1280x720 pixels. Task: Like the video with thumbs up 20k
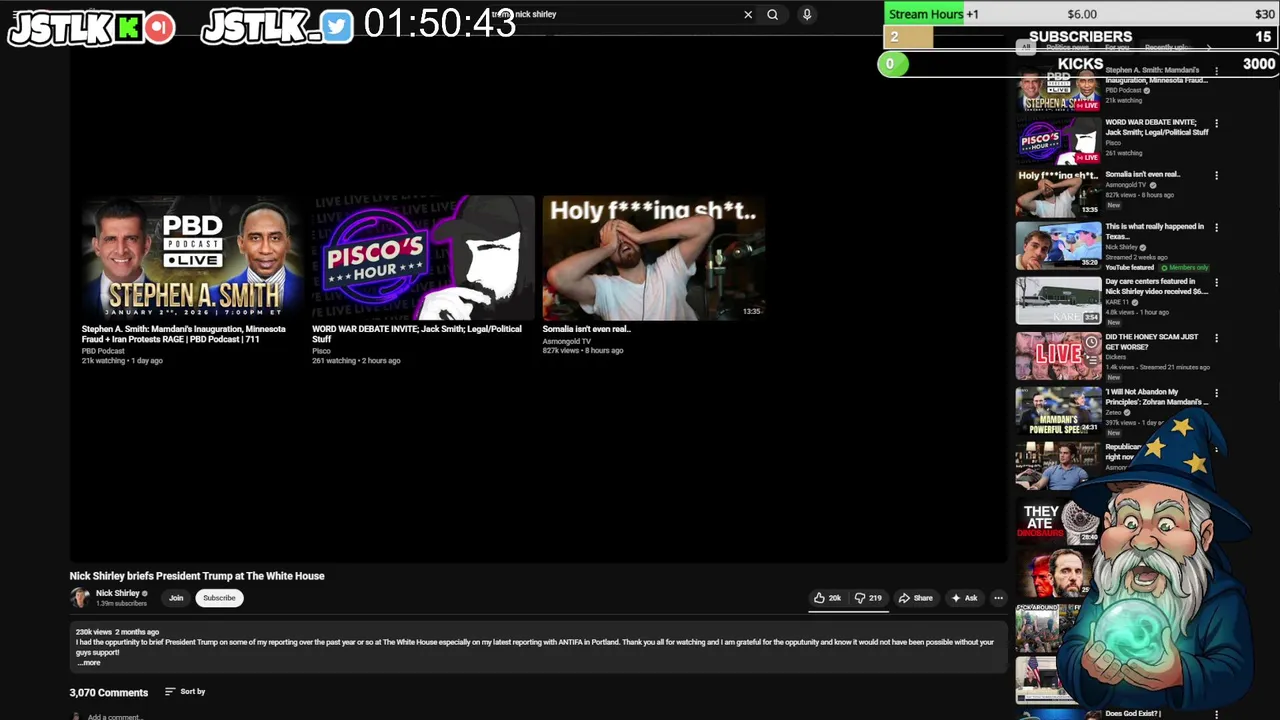pos(827,598)
